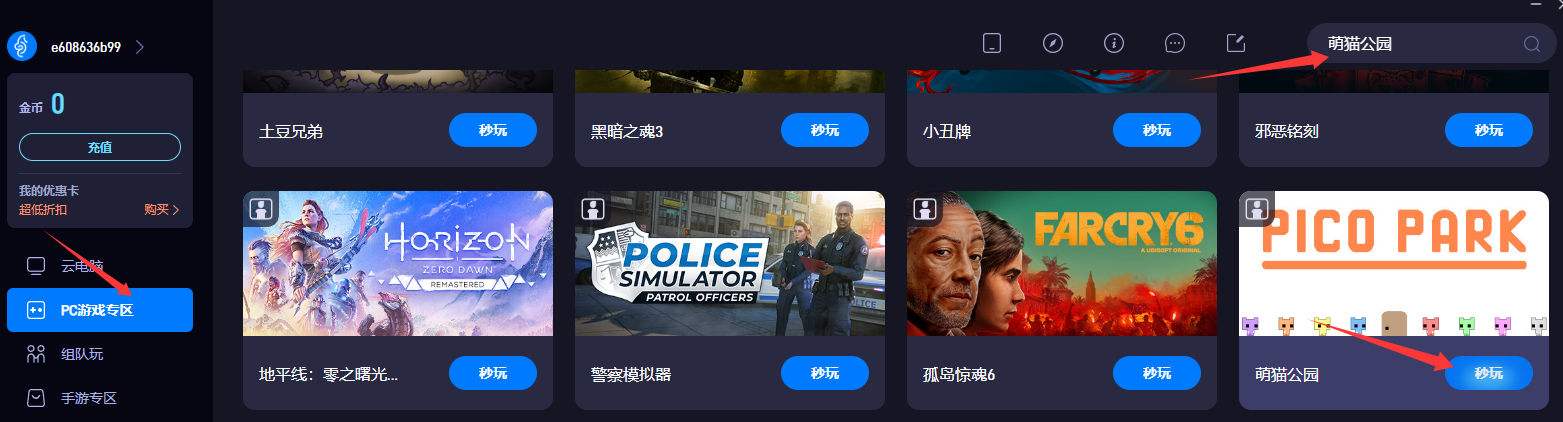Click the mobile device icon in top toolbar
The image size is (1563, 422).
pos(991,43)
